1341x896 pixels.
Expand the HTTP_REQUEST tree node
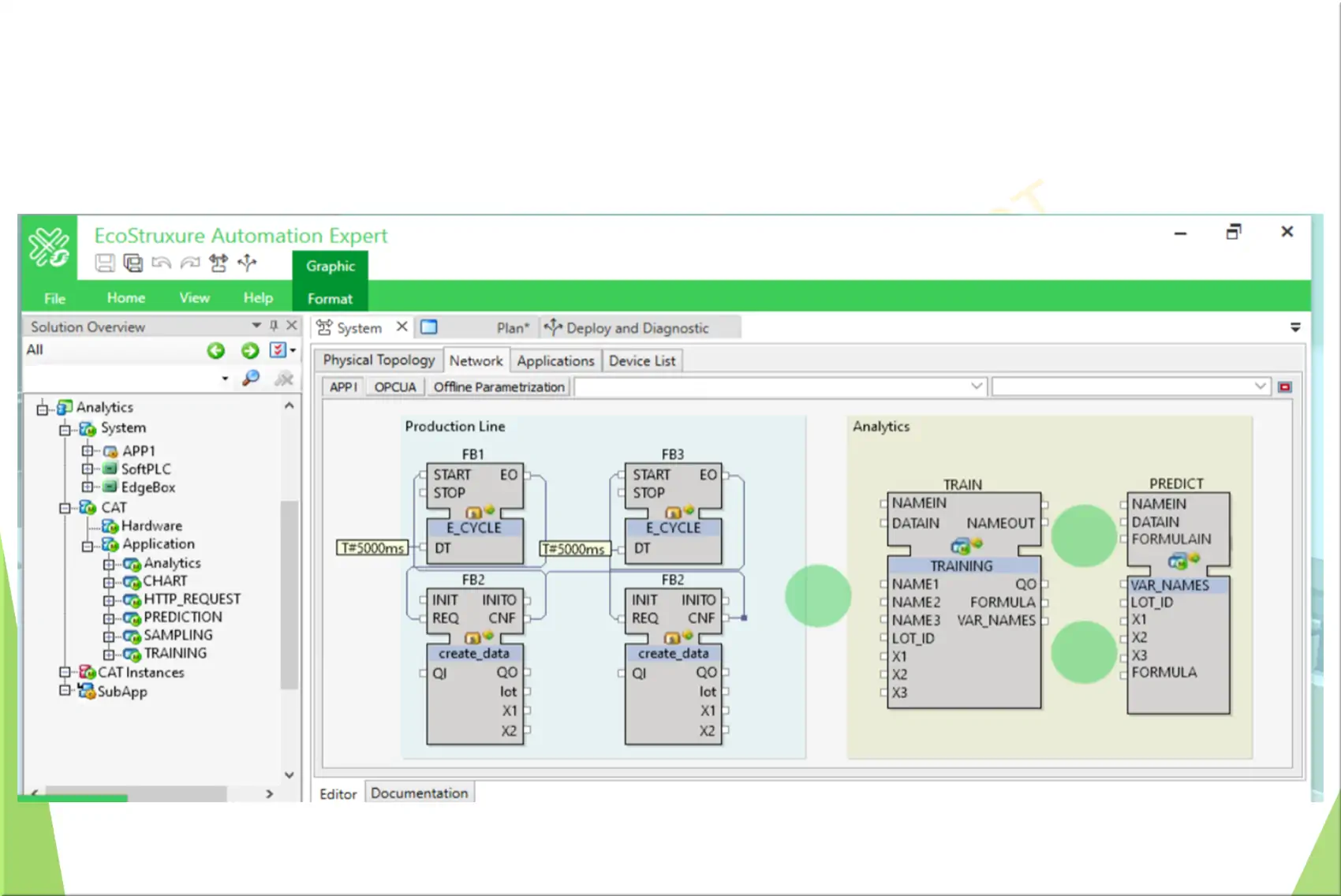pos(109,600)
